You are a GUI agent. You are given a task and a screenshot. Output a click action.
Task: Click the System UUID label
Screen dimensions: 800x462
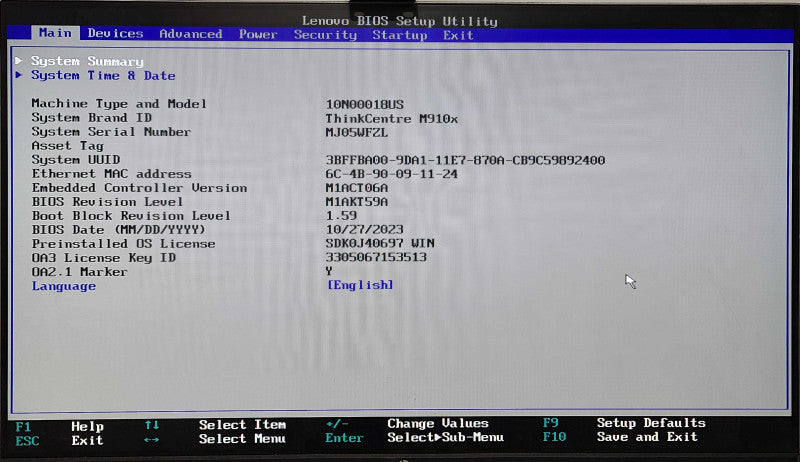pos(76,160)
